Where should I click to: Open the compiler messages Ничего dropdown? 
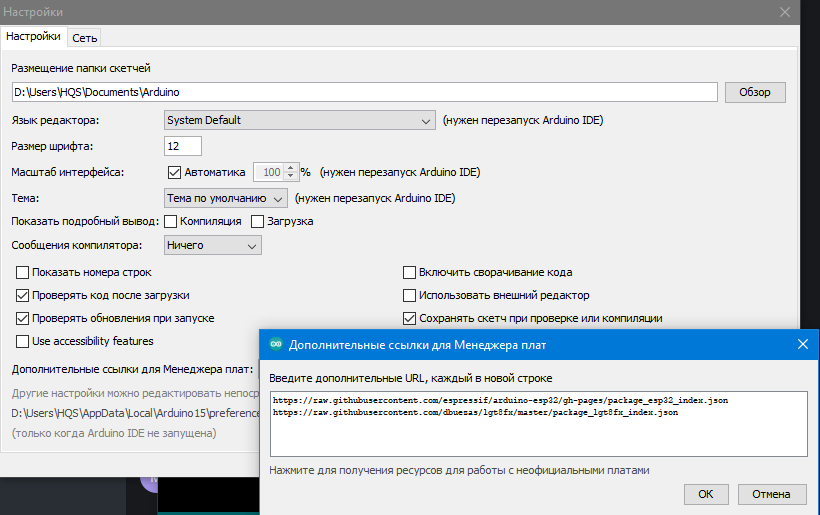click(212, 245)
